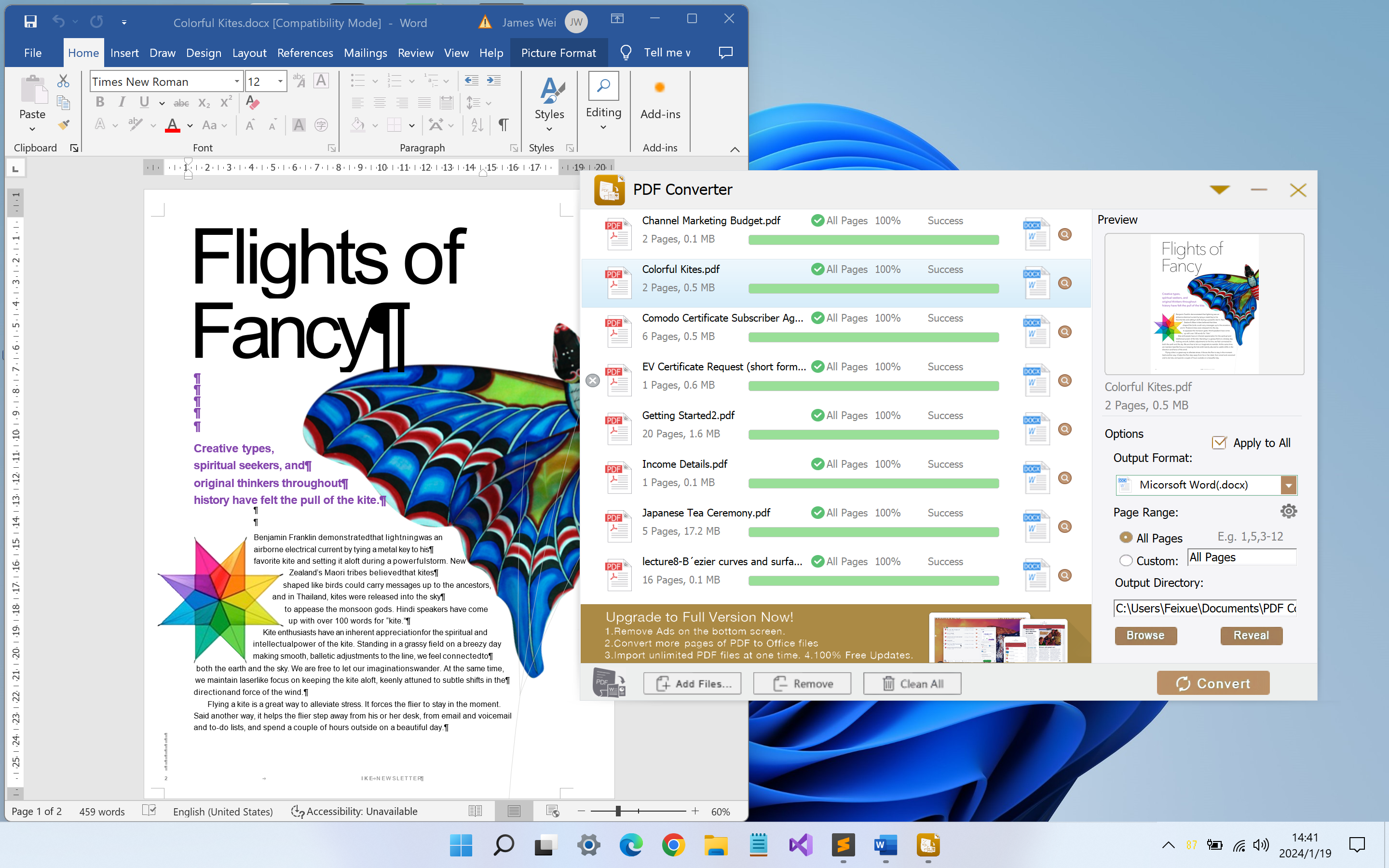
Task: Apply subscript formatting
Action: click(x=204, y=103)
